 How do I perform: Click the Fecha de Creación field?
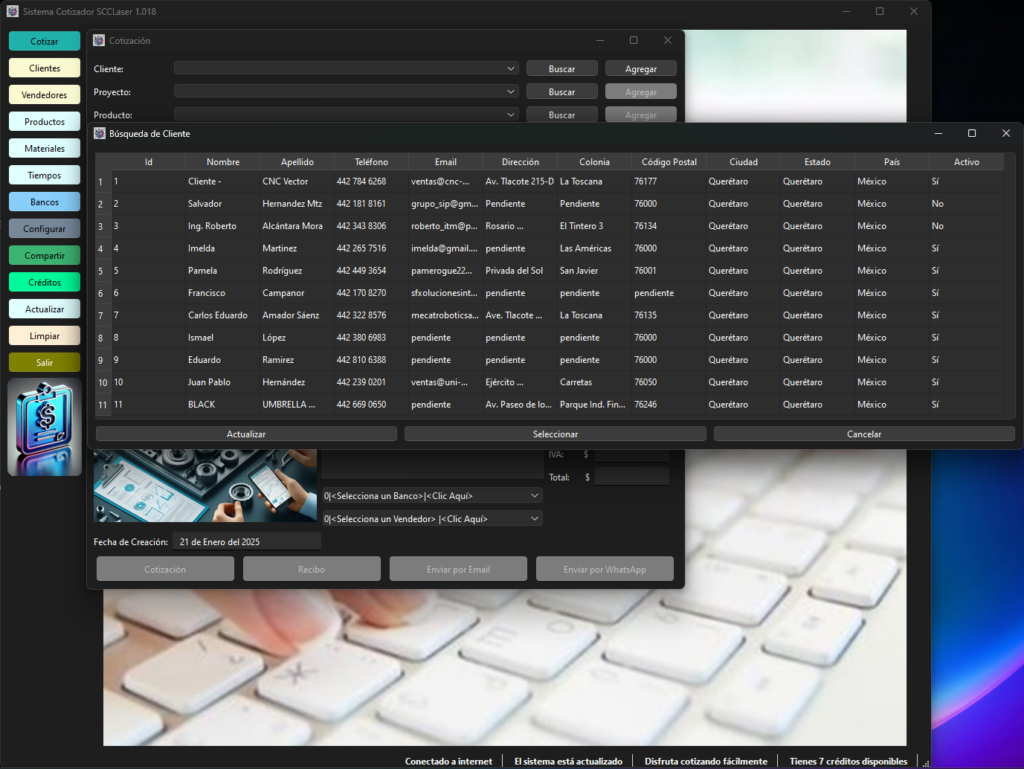click(247, 542)
